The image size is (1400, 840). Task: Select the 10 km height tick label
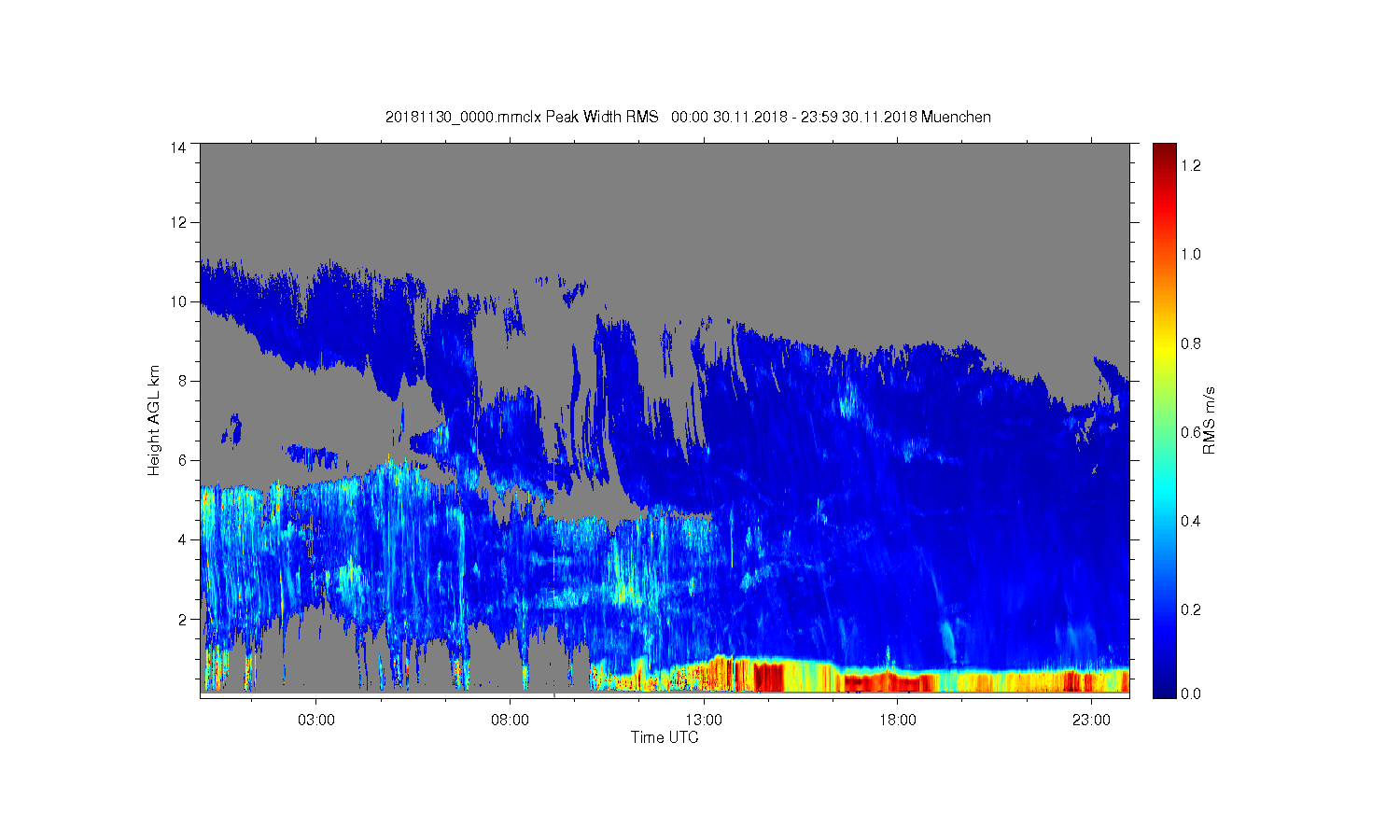178,301
